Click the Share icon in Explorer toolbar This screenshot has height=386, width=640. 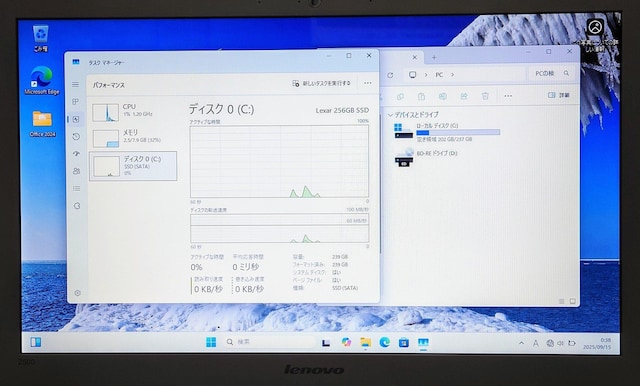(x=464, y=96)
